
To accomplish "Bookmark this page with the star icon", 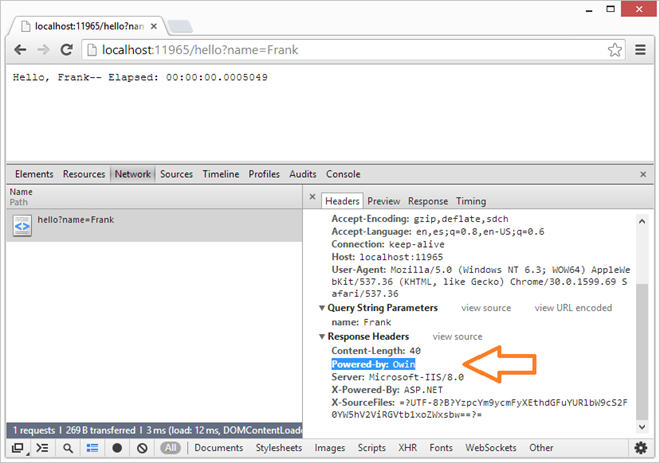I will point(615,50).
